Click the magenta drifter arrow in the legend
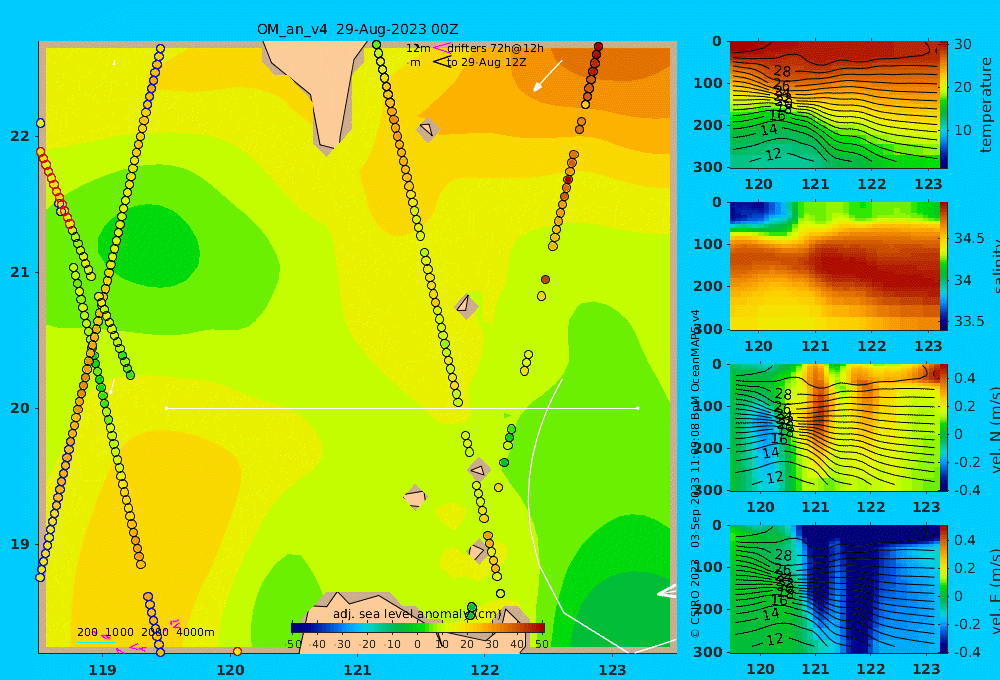1000x680 pixels. tap(440, 48)
